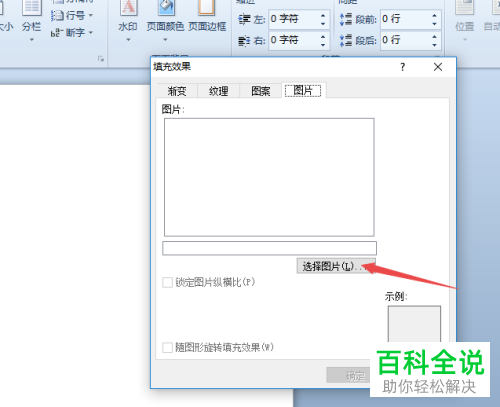Click spacing after icon beside 段后
Screen dimensions: 500x407
[x=346, y=40]
